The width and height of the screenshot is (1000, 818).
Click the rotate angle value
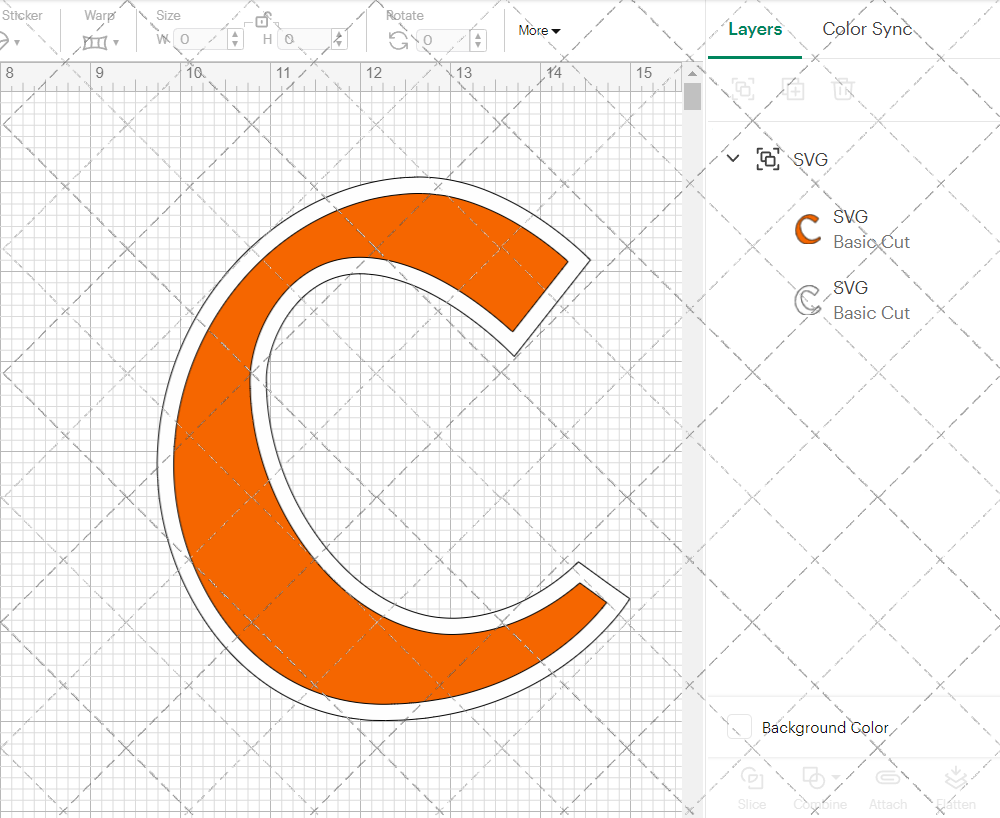tap(440, 40)
